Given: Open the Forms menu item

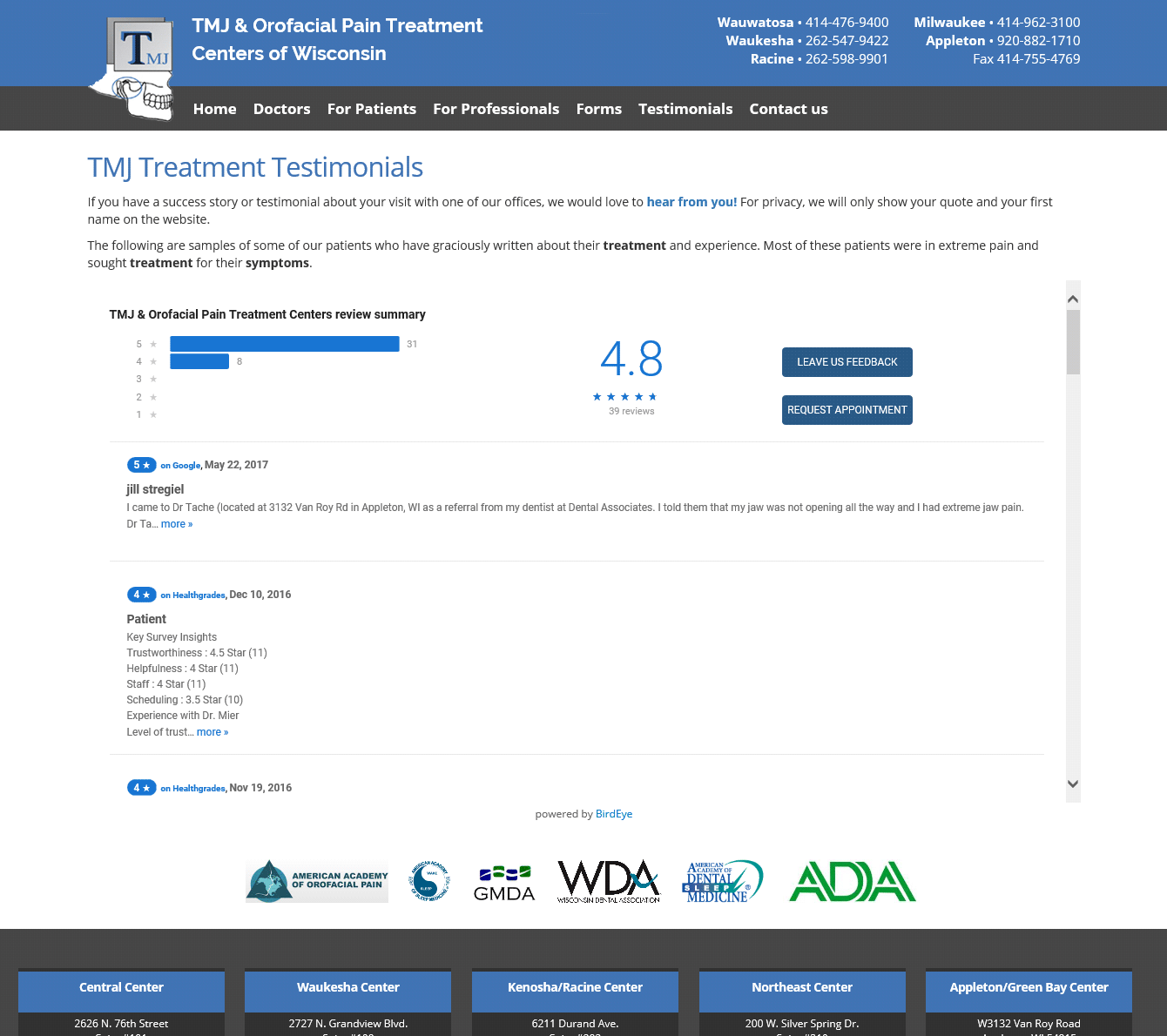Looking at the screenshot, I should tap(599, 109).
